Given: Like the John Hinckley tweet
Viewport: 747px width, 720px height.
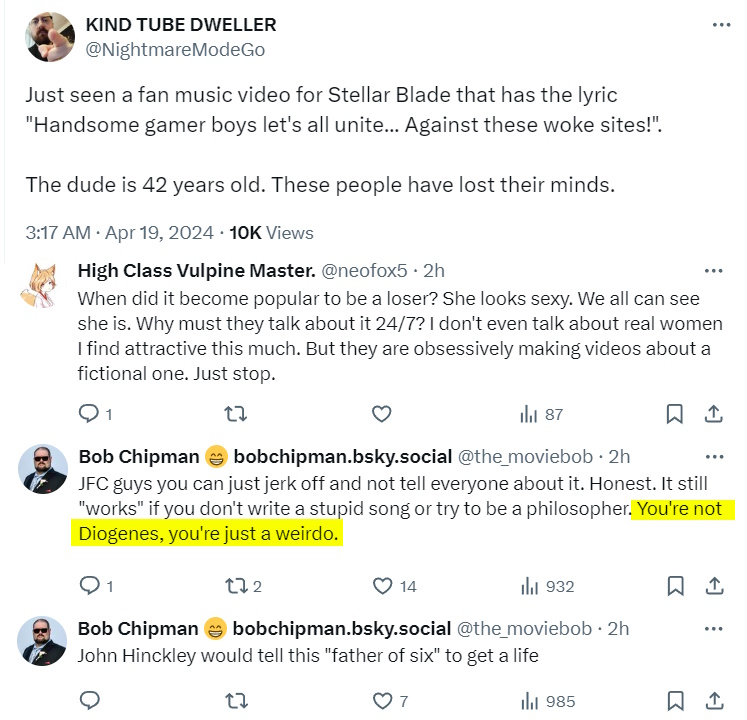Looking at the screenshot, I should pos(381,700).
